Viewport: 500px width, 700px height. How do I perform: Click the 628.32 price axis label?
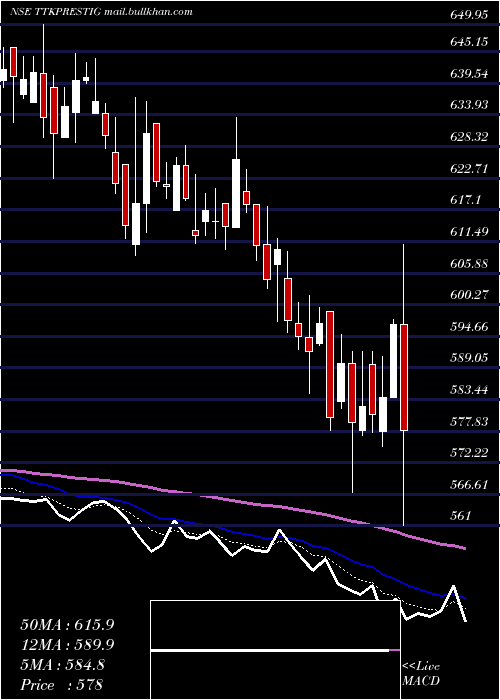tap(469, 137)
